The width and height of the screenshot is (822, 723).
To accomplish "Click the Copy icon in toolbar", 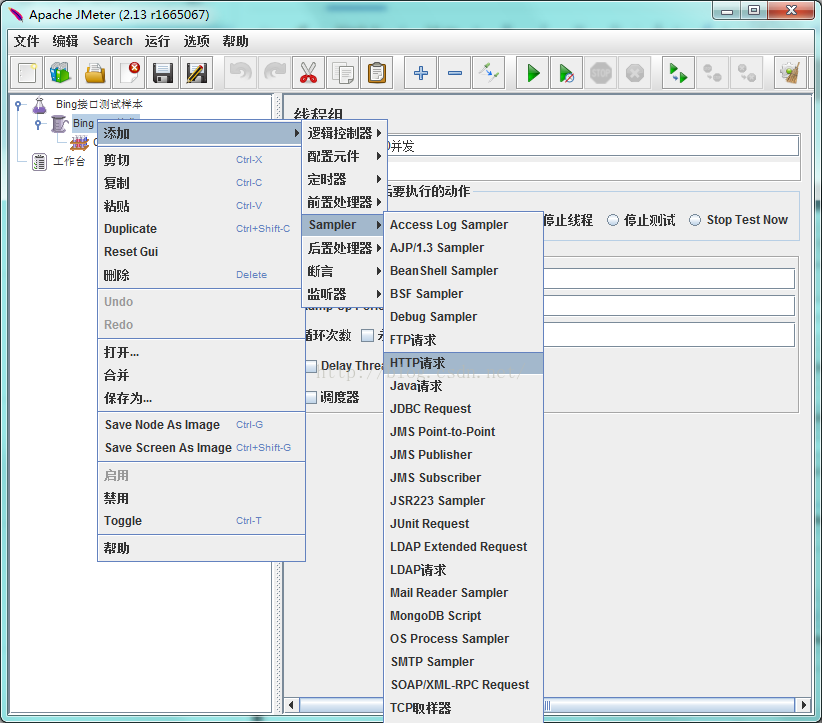I will click(x=343, y=73).
